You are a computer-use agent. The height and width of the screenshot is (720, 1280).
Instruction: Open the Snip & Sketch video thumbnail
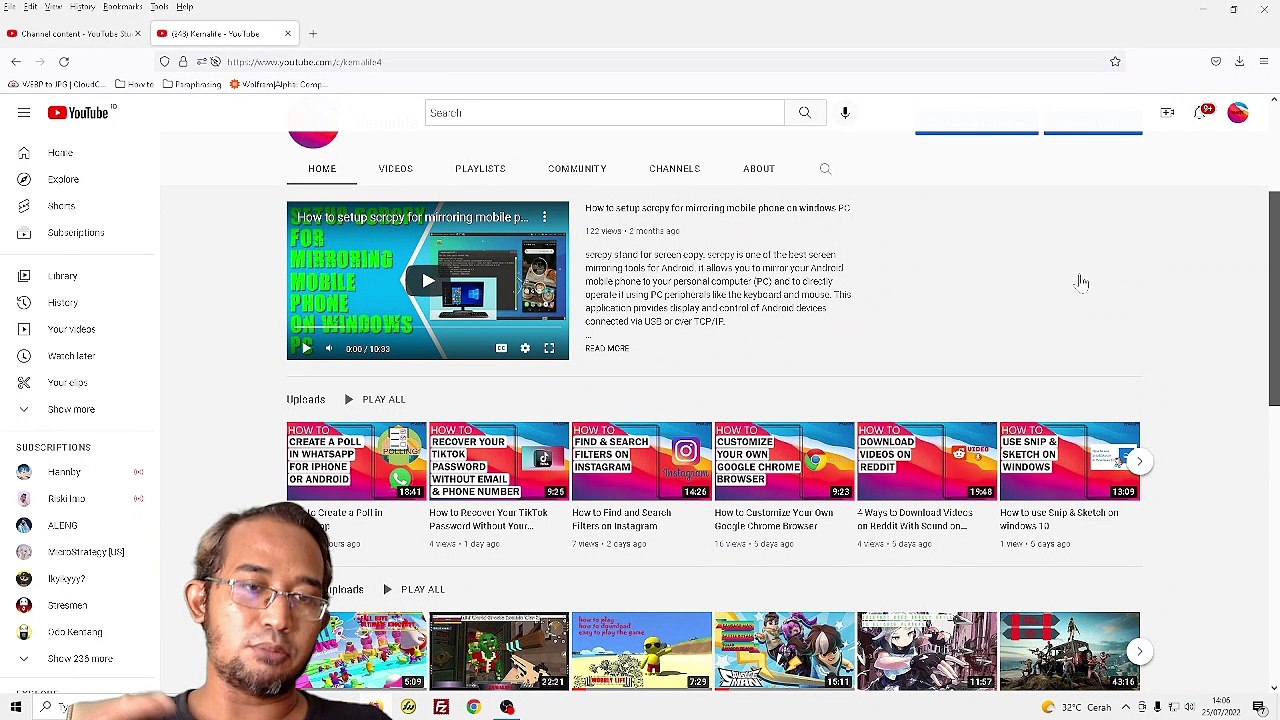click(x=1069, y=461)
